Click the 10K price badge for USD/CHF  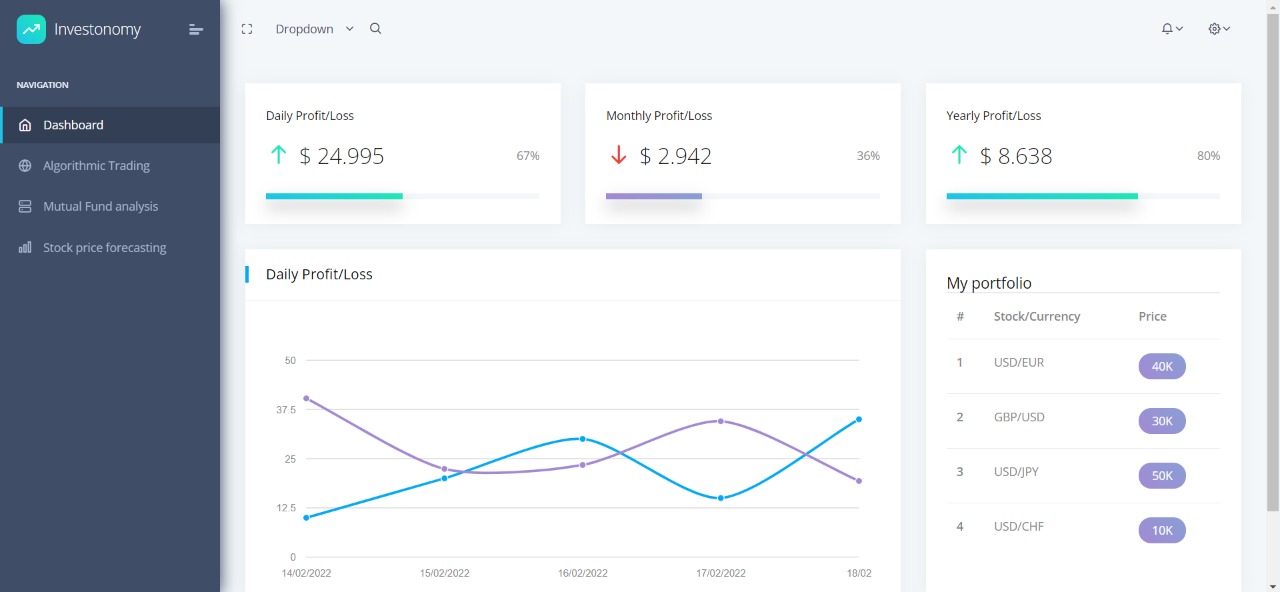coord(1162,530)
